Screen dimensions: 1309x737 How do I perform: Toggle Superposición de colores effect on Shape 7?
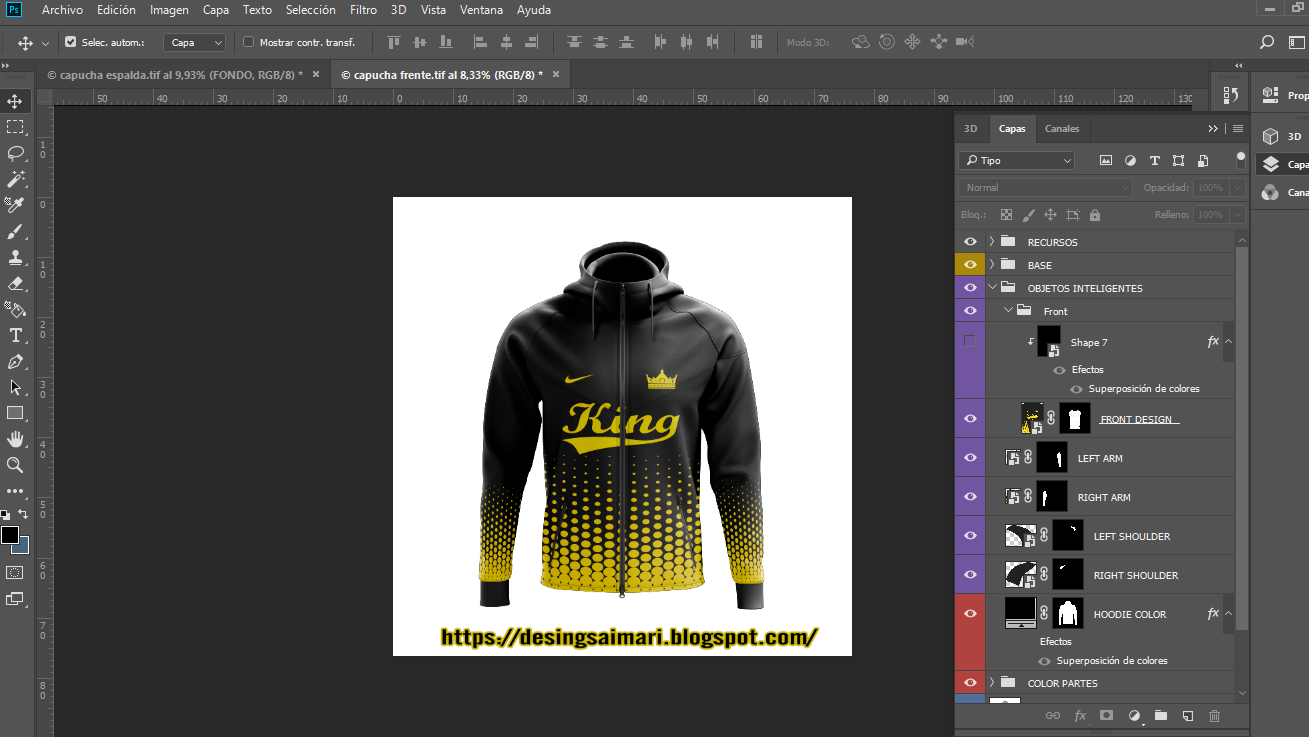[x=1076, y=389]
